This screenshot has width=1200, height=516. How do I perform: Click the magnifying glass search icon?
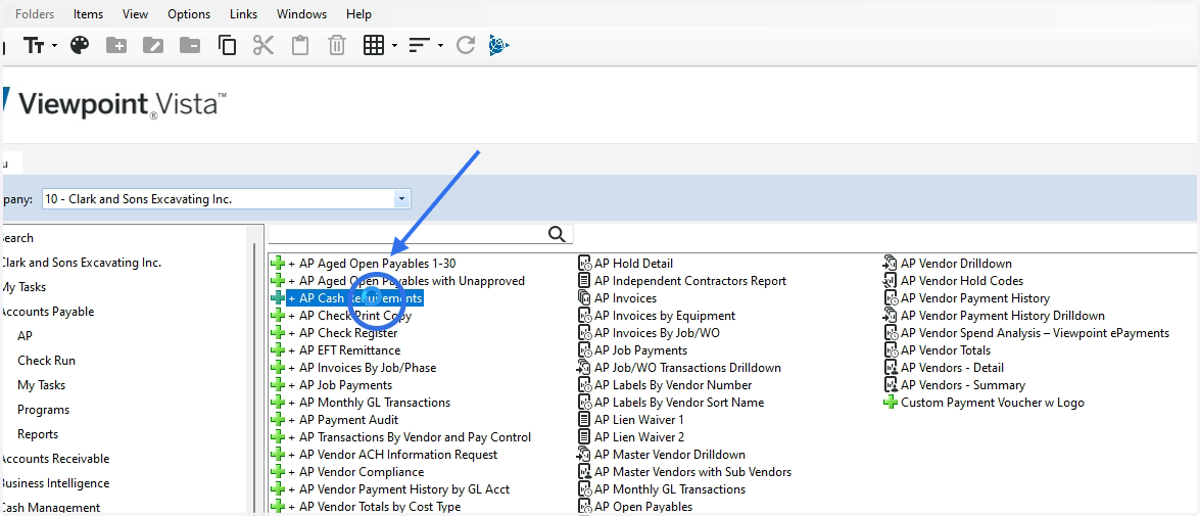point(558,234)
